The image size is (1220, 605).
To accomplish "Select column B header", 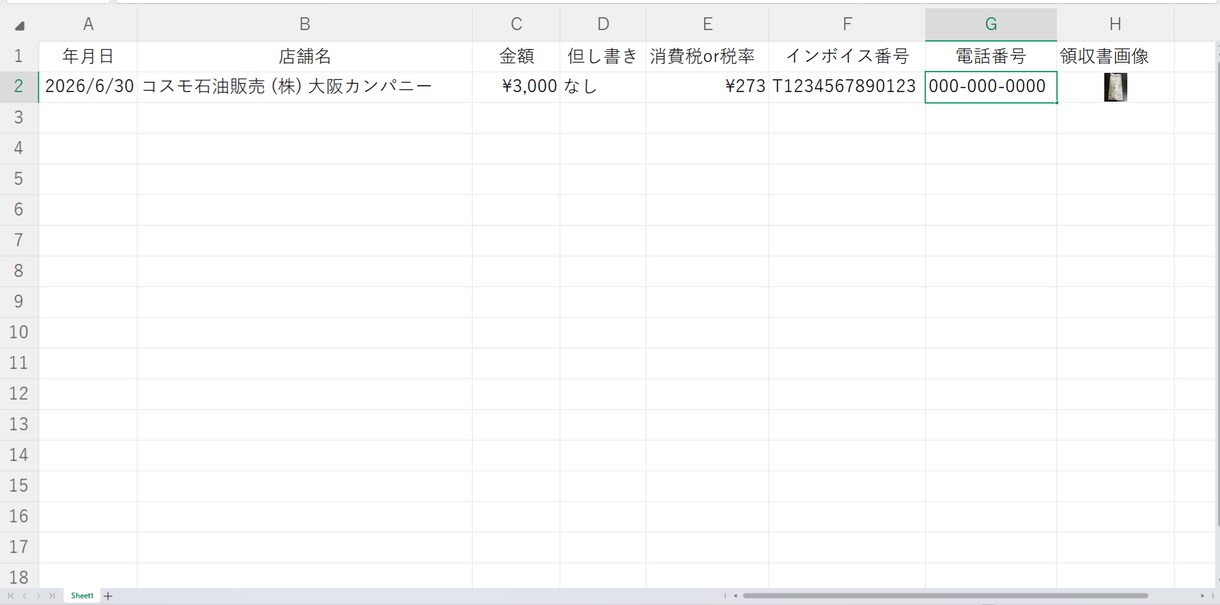I will [x=305, y=25].
